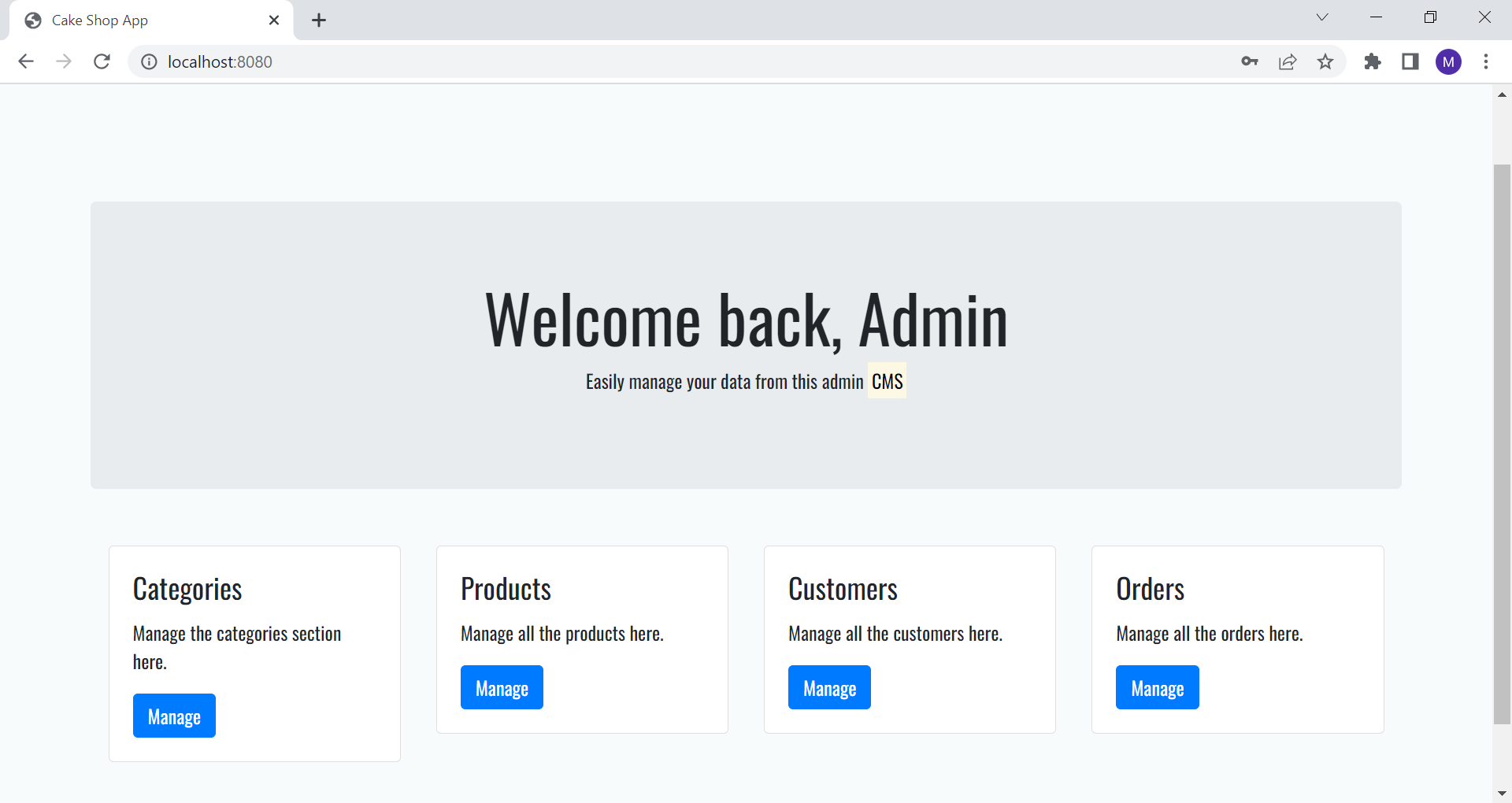This screenshot has height=803, width=1512.
Task: Open the site information icon in address bar
Action: (x=149, y=61)
